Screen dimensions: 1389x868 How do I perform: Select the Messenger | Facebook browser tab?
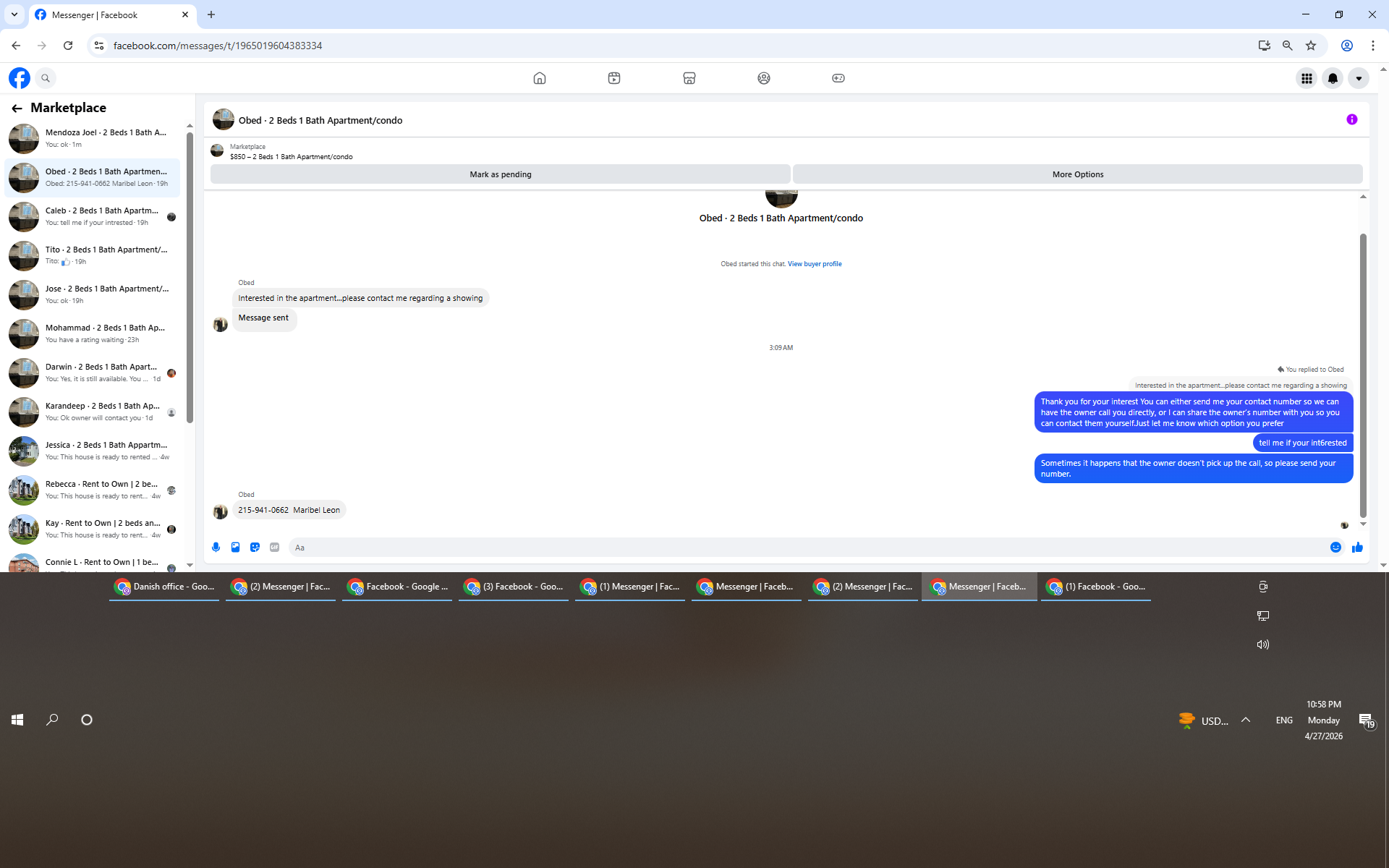pos(112,14)
